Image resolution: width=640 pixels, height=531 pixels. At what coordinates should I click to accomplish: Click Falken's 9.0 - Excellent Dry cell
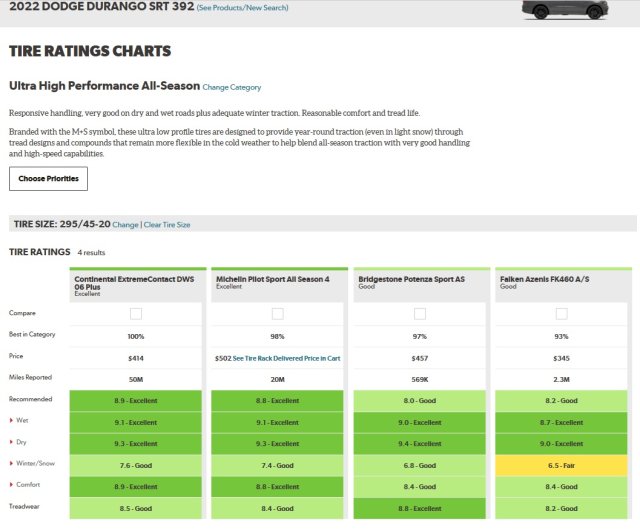click(x=561, y=444)
